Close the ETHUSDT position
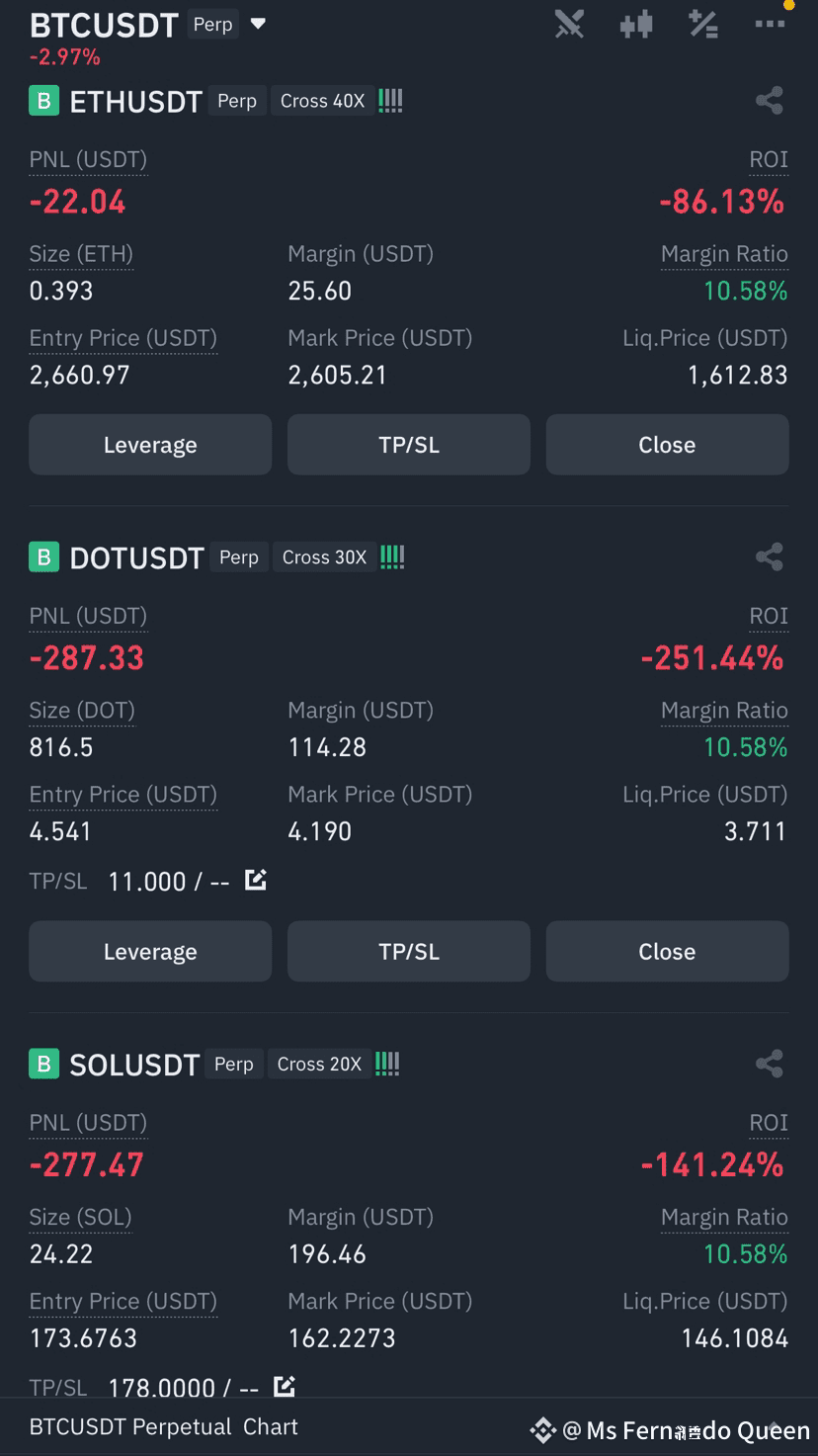The image size is (818, 1456). (667, 445)
